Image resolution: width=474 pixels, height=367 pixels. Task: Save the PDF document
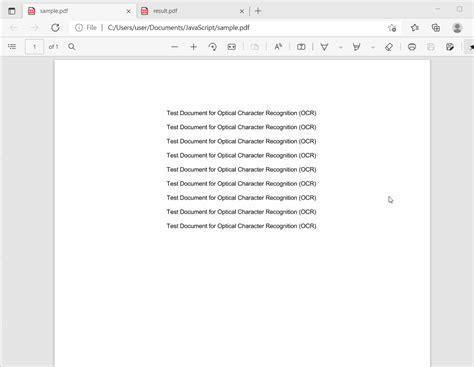(431, 47)
